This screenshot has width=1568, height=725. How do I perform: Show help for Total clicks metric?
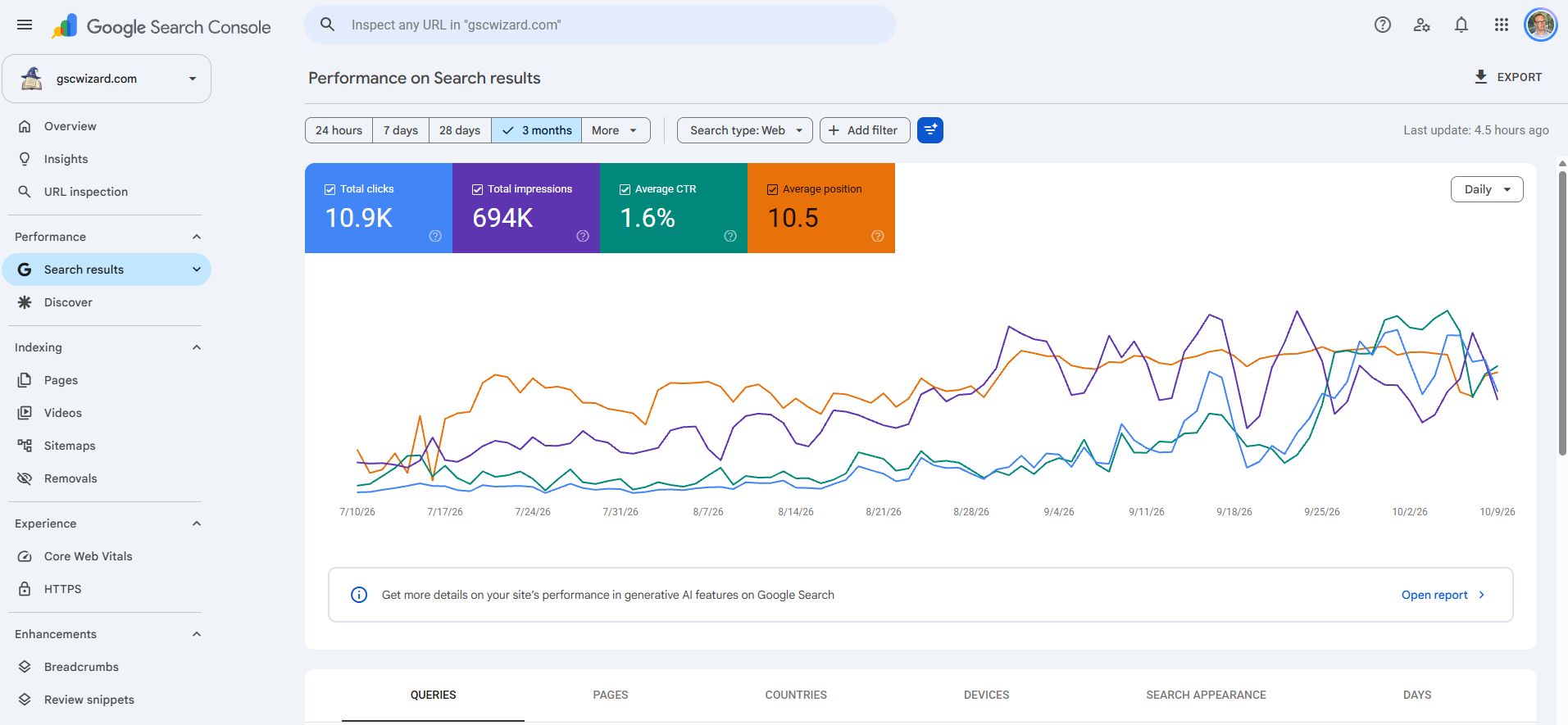click(x=435, y=236)
